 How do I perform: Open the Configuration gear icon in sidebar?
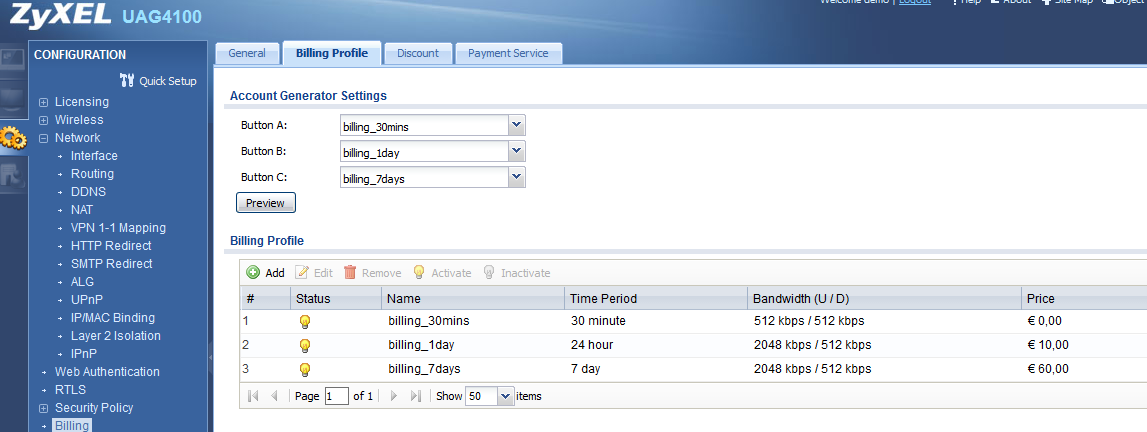click(13, 138)
